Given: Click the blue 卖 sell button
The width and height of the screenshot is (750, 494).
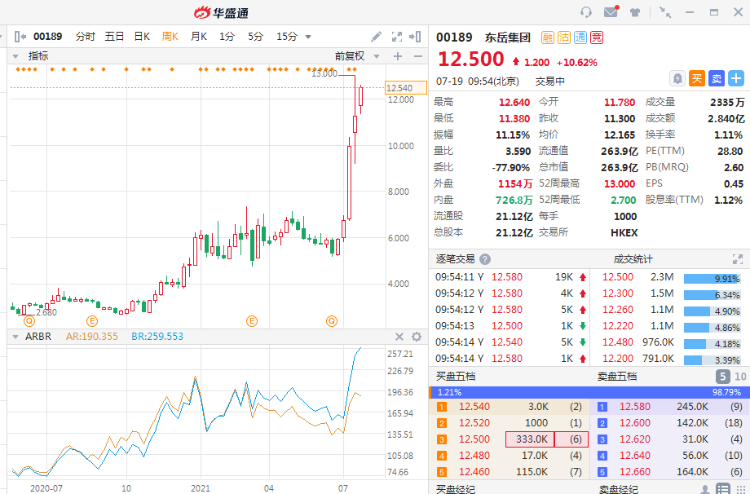Looking at the screenshot, I should [x=717, y=78].
